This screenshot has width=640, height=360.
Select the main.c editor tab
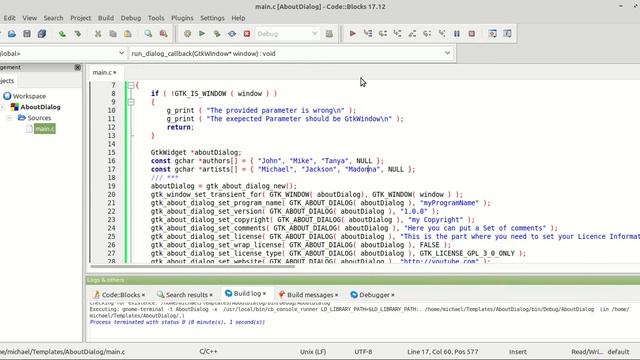pos(104,72)
